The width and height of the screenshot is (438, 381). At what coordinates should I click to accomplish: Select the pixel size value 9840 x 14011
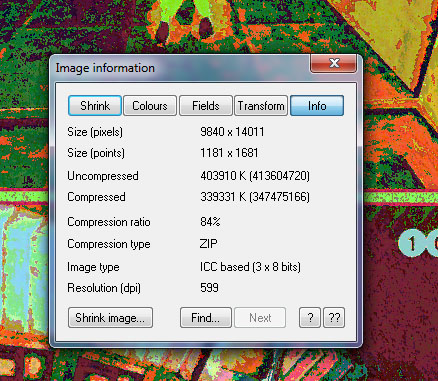coord(232,132)
